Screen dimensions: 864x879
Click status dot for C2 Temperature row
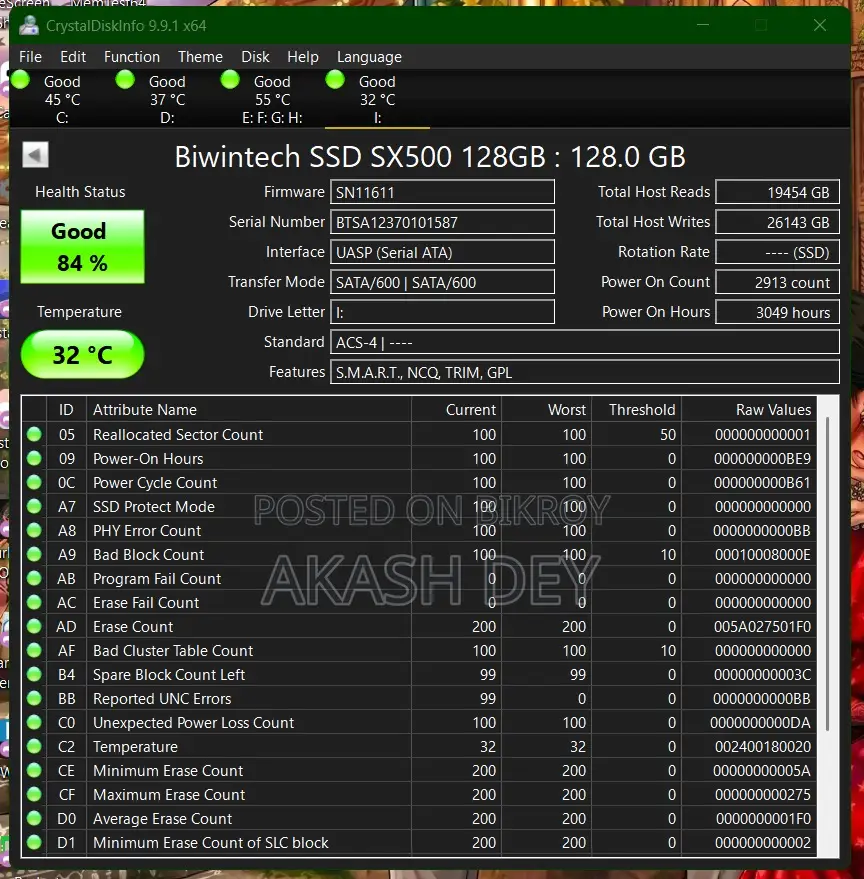click(34, 747)
